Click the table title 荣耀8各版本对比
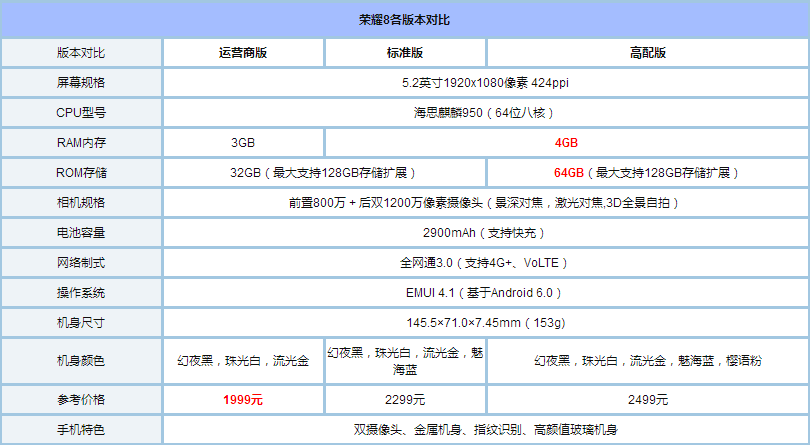The width and height of the screenshot is (810, 445). coord(404,20)
